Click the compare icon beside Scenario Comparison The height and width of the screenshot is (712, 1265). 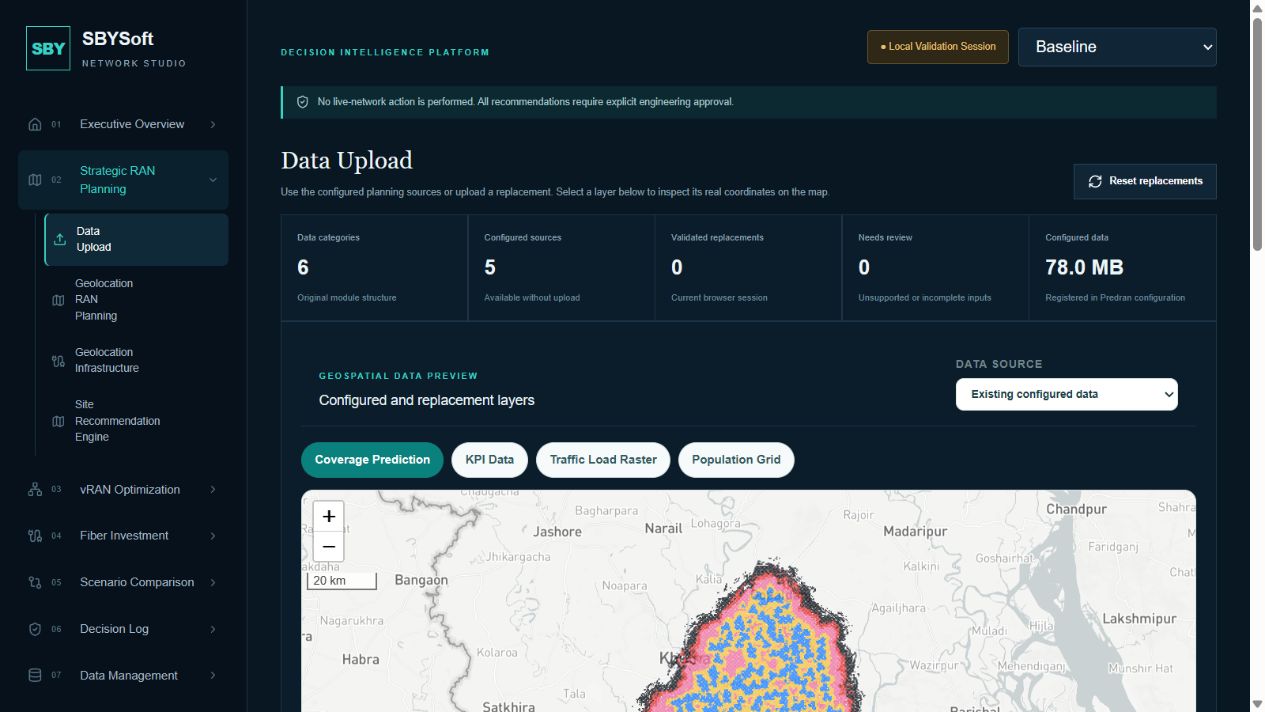tap(35, 582)
